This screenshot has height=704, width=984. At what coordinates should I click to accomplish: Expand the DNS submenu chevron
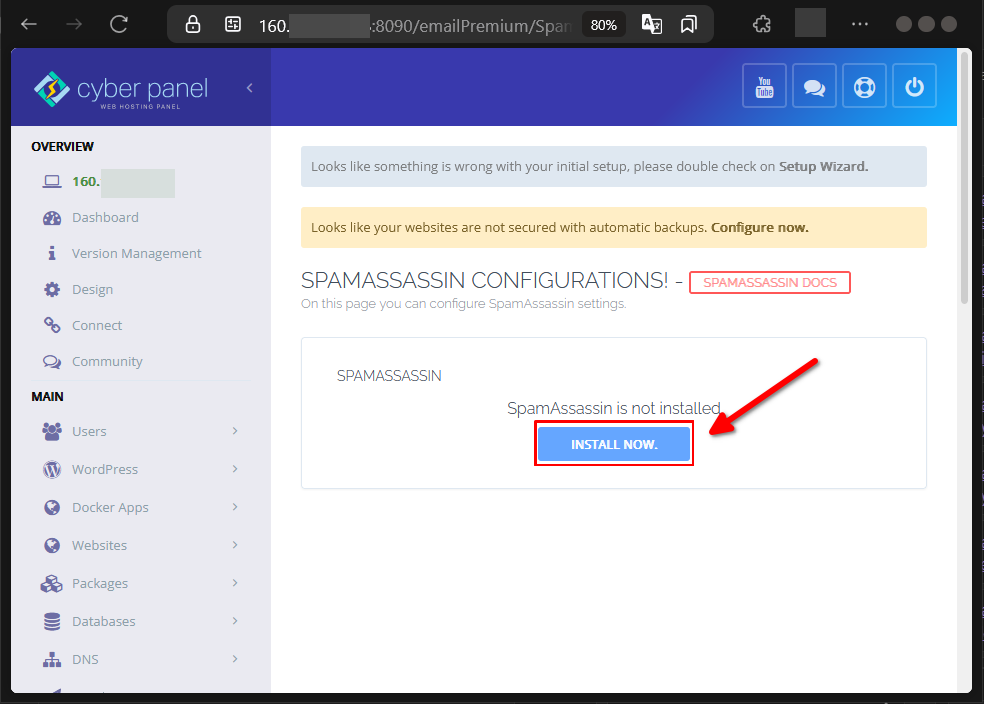(x=235, y=659)
